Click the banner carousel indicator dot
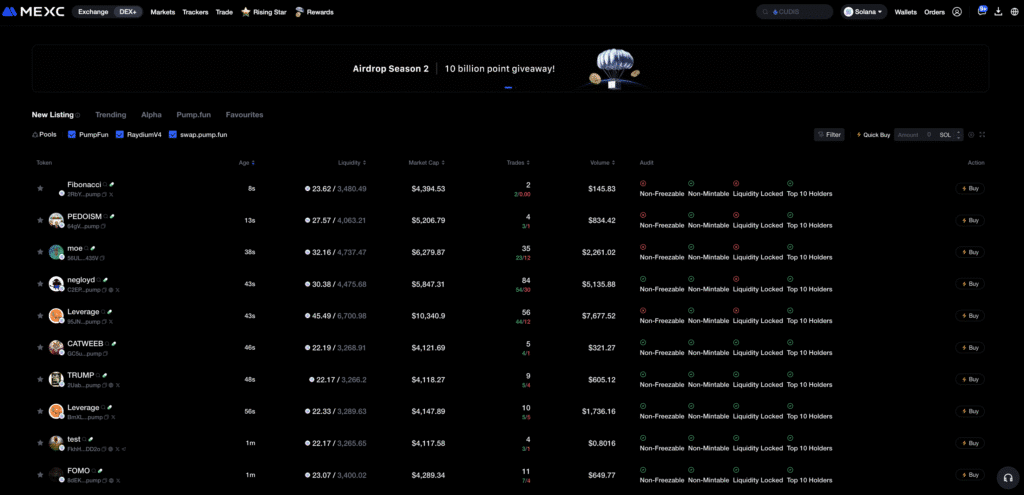Image resolution: width=1024 pixels, height=495 pixels. pyautogui.click(x=508, y=88)
